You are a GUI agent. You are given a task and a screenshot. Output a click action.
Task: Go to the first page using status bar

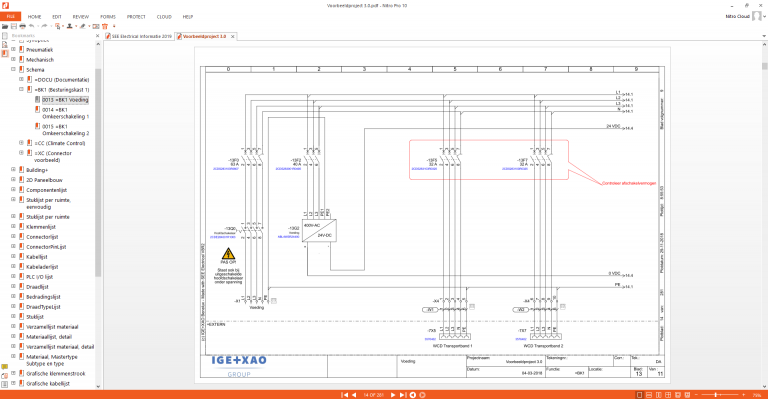click(344, 395)
